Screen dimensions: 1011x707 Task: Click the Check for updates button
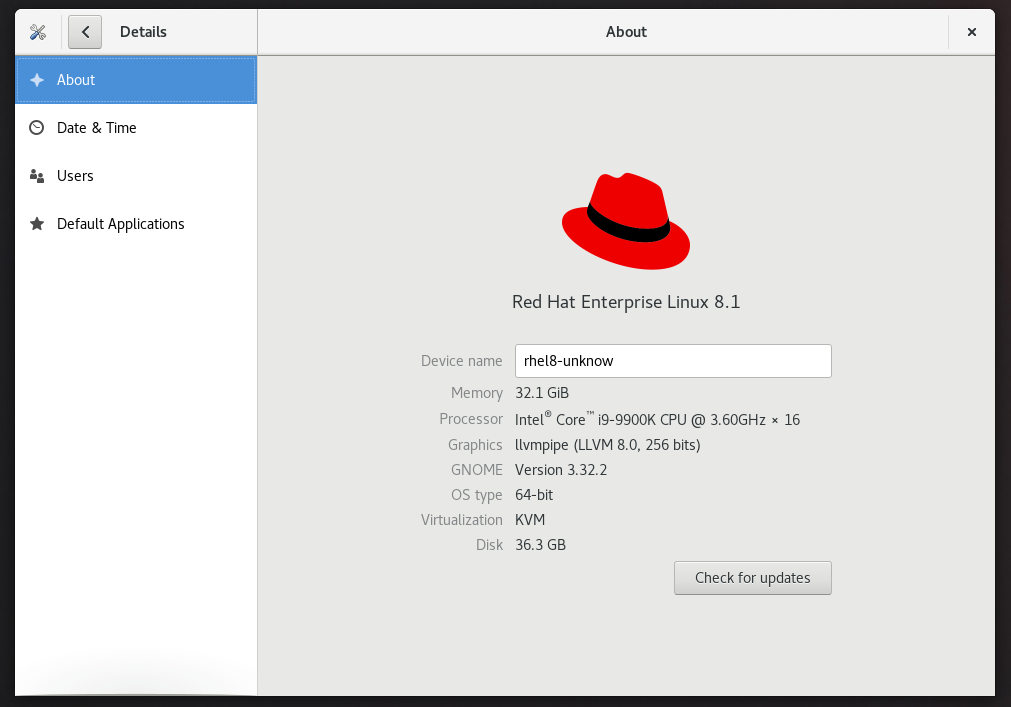752,578
